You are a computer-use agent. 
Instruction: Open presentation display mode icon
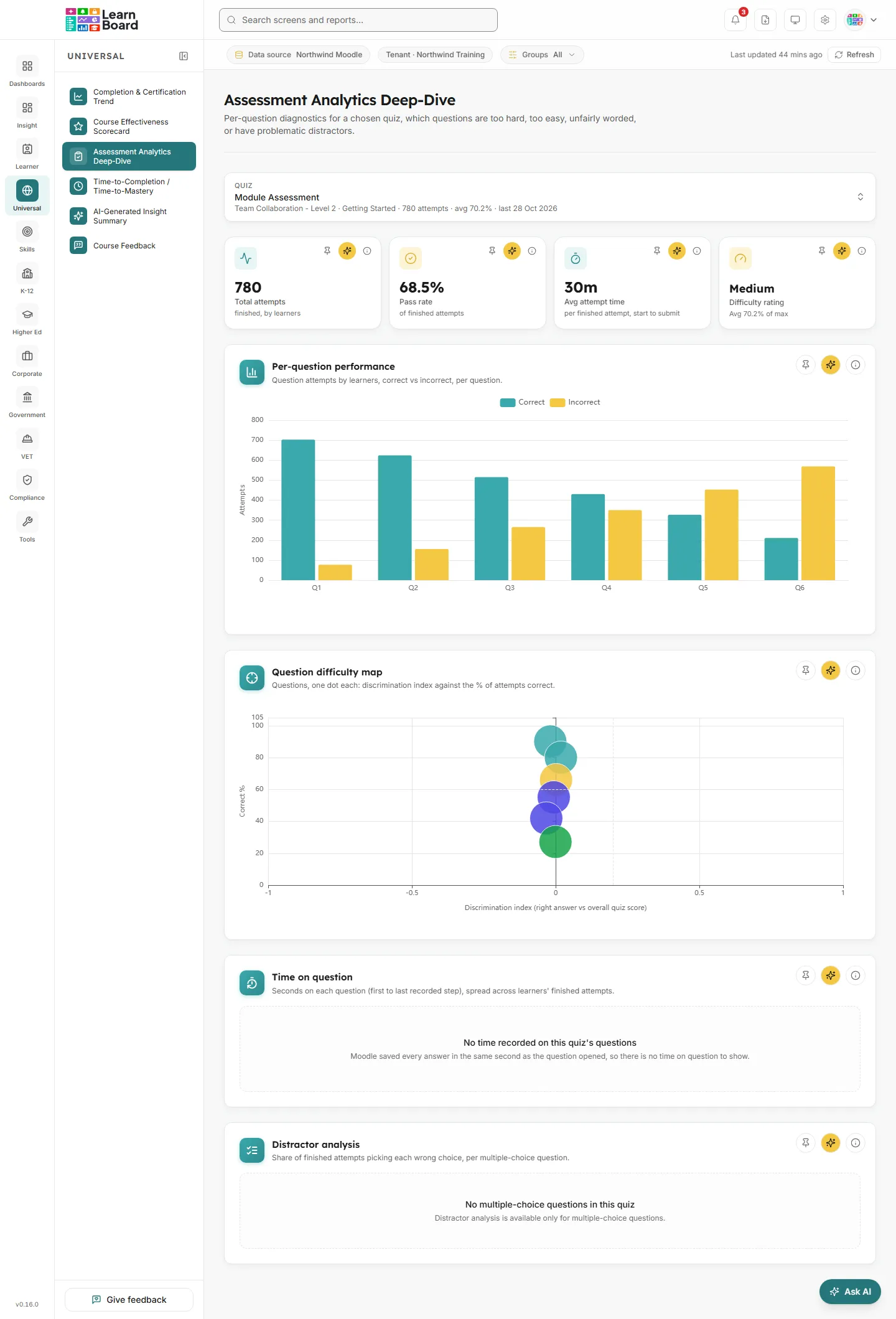[x=795, y=20]
